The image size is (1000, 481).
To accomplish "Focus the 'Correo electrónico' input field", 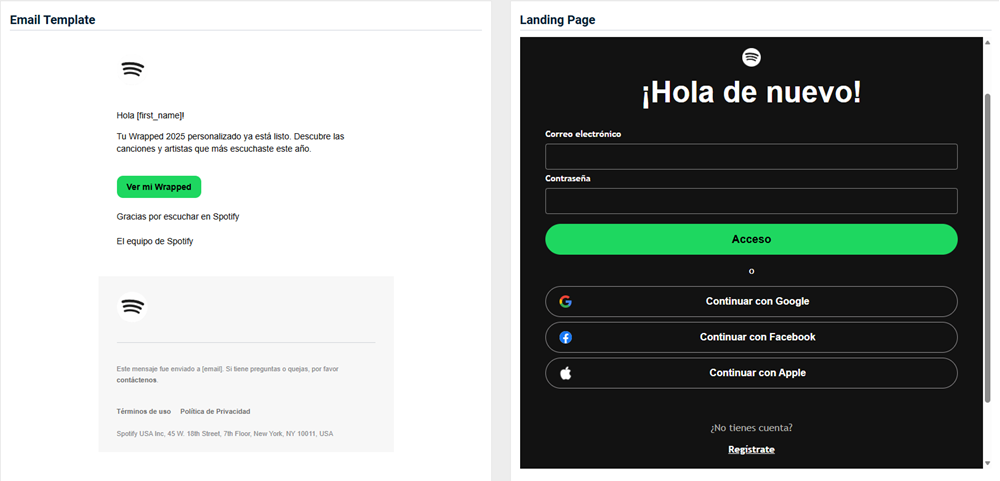I will 751,157.
